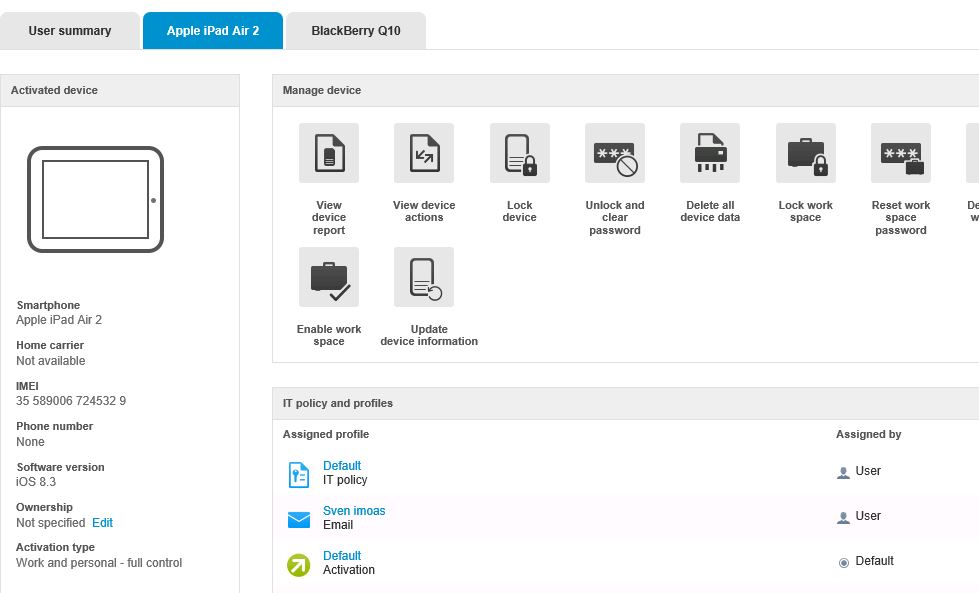Click the Sven imoas email envelope icon
Image resolution: width=979 pixels, height=593 pixels.
(x=298, y=519)
